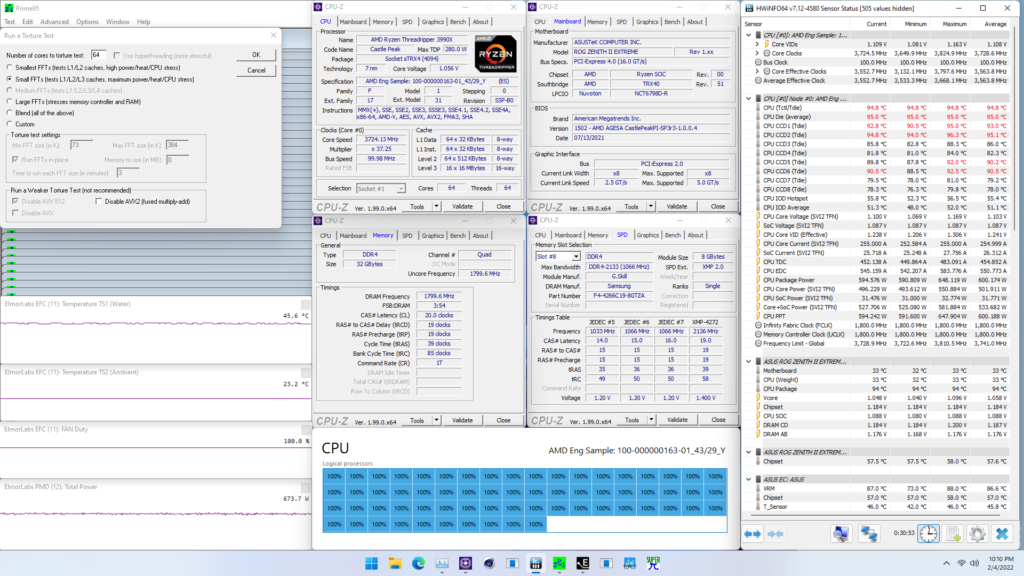Open the purple CPU-Z taskbar icon
The width and height of the screenshot is (1024, 576).
[466, 563]
